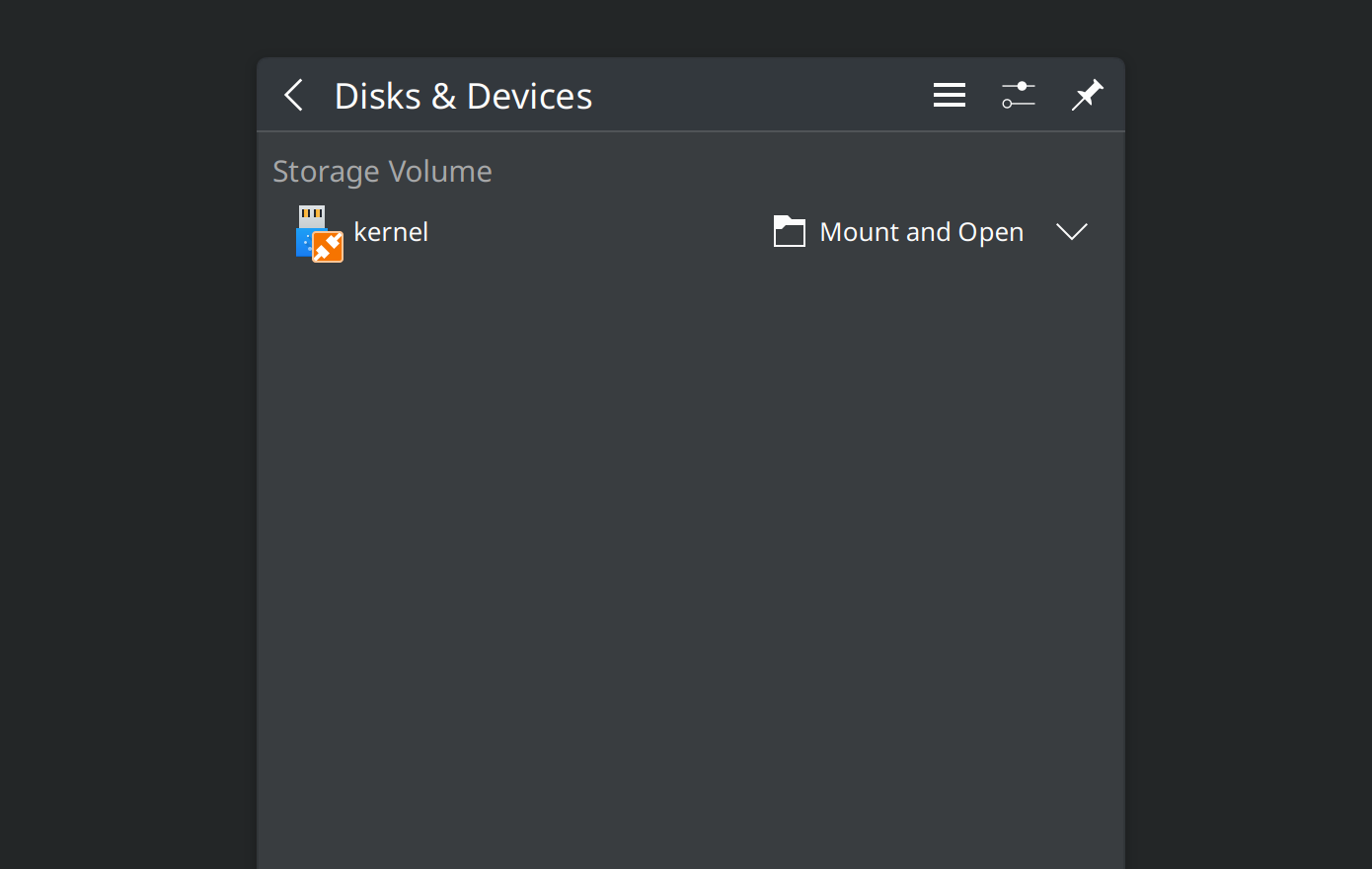Open Disks & Devices settings with sliders button

click(x=1019, y=96)
